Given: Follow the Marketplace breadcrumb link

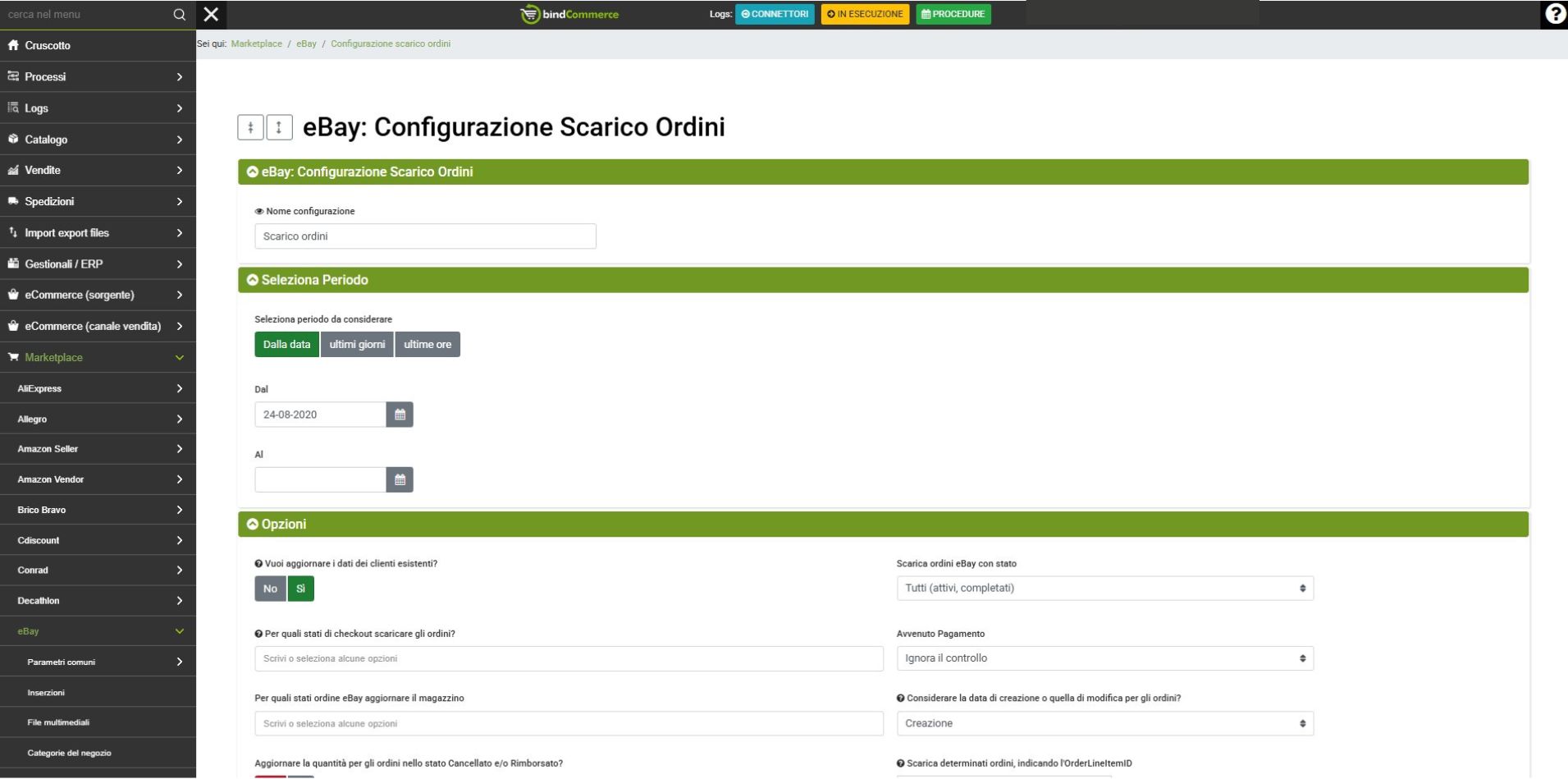Looking at the screenshot, I should [x=256, y=44].
